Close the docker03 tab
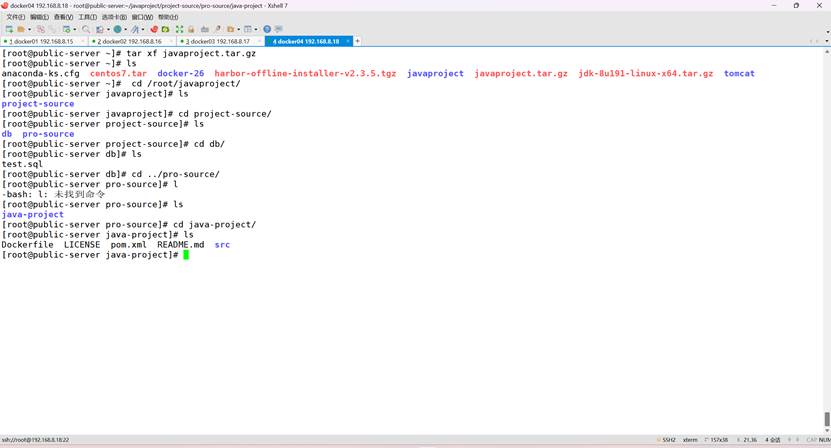The image size is (831, 448). click(259, 41)
